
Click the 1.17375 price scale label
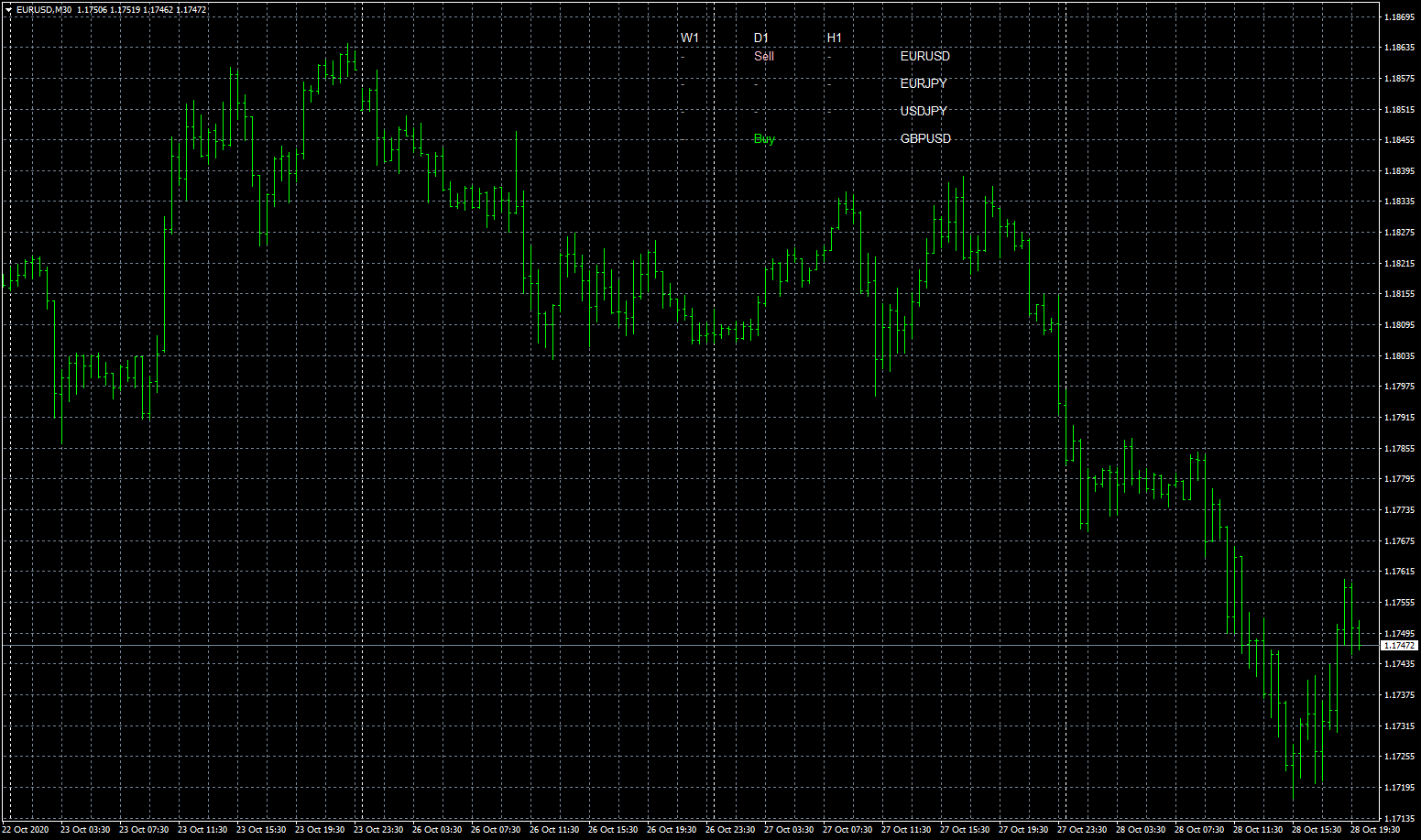point(1400,695)
